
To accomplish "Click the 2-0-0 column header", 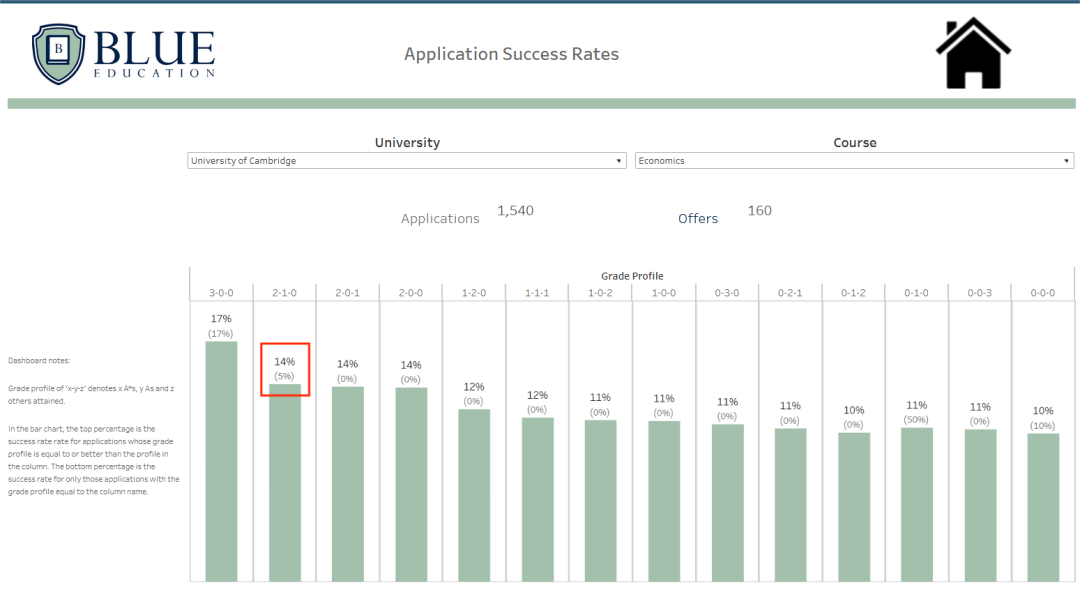I will [x=411, y=293].
